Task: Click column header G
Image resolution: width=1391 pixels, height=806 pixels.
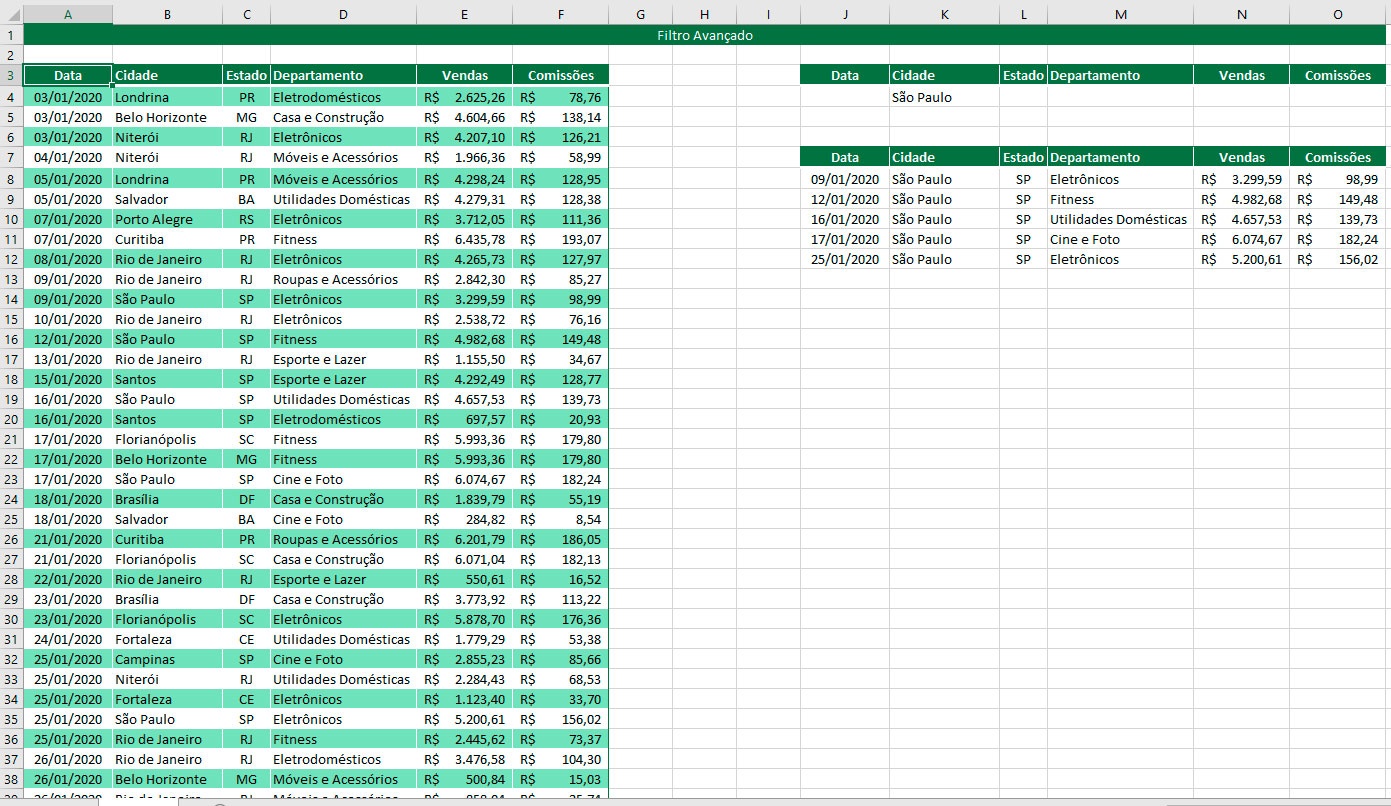Action: (x=640, y=14)
